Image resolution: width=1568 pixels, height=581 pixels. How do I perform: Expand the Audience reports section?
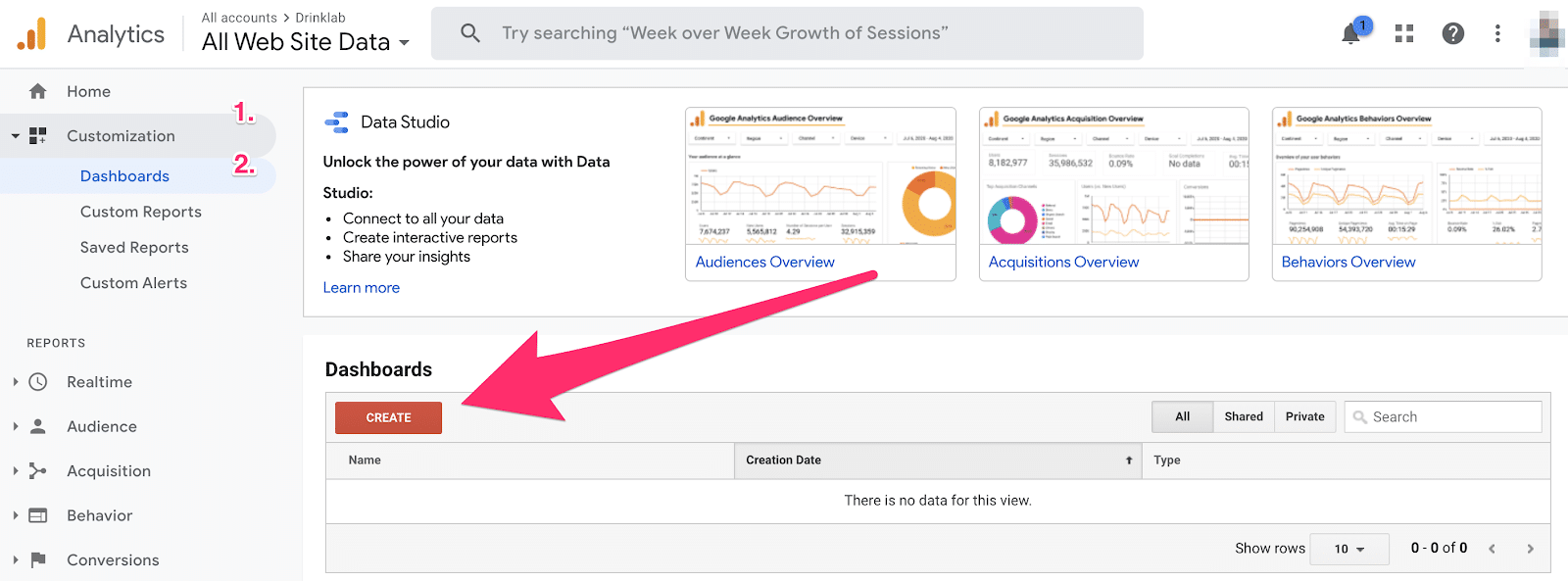coord(15,426)
